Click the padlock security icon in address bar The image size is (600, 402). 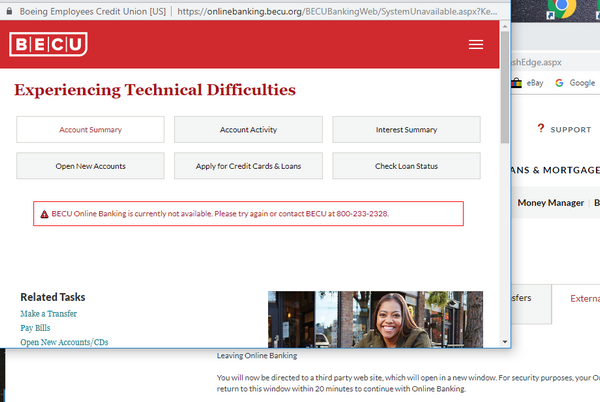click(x=9, y=11)
